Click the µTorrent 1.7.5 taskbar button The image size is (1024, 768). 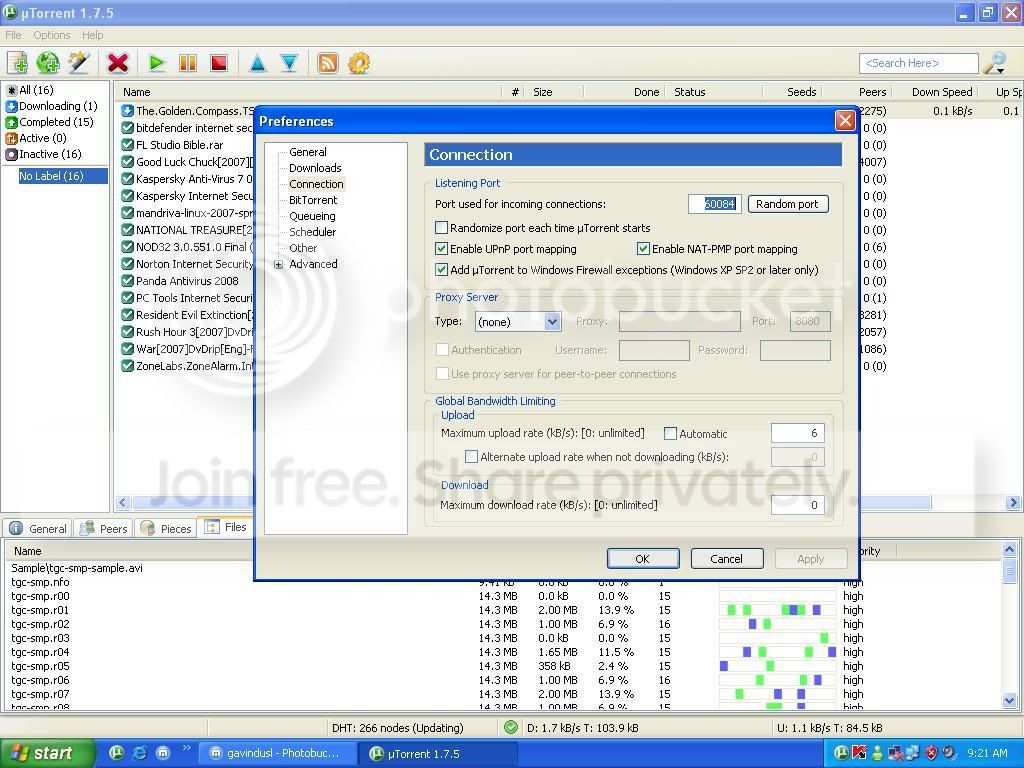pos(438,754)
